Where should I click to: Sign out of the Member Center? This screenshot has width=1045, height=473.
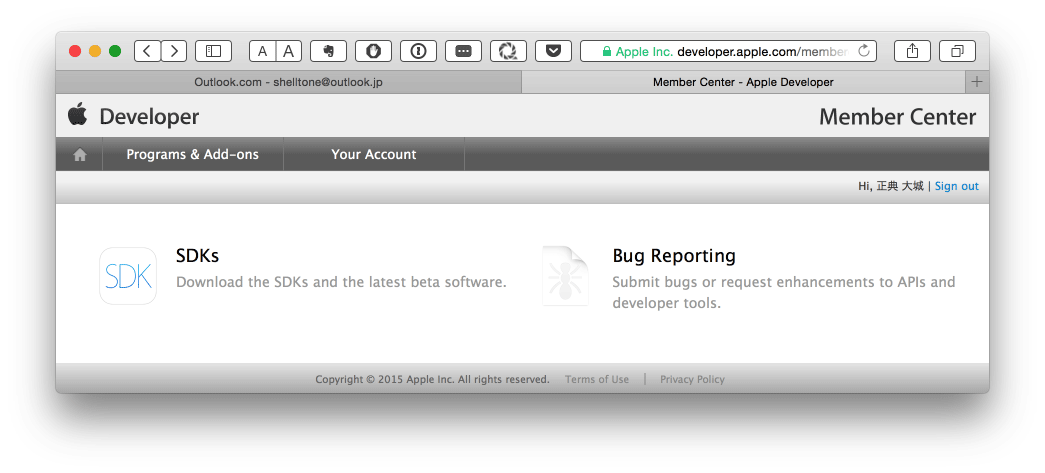tap(956, 187)
